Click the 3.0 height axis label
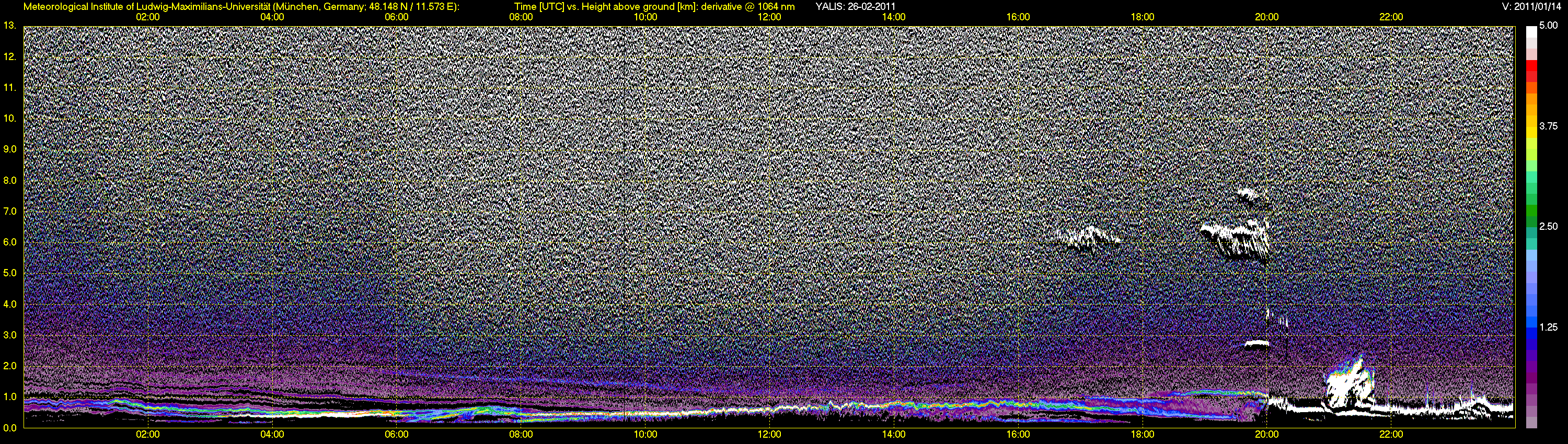 tap(10, 335)
